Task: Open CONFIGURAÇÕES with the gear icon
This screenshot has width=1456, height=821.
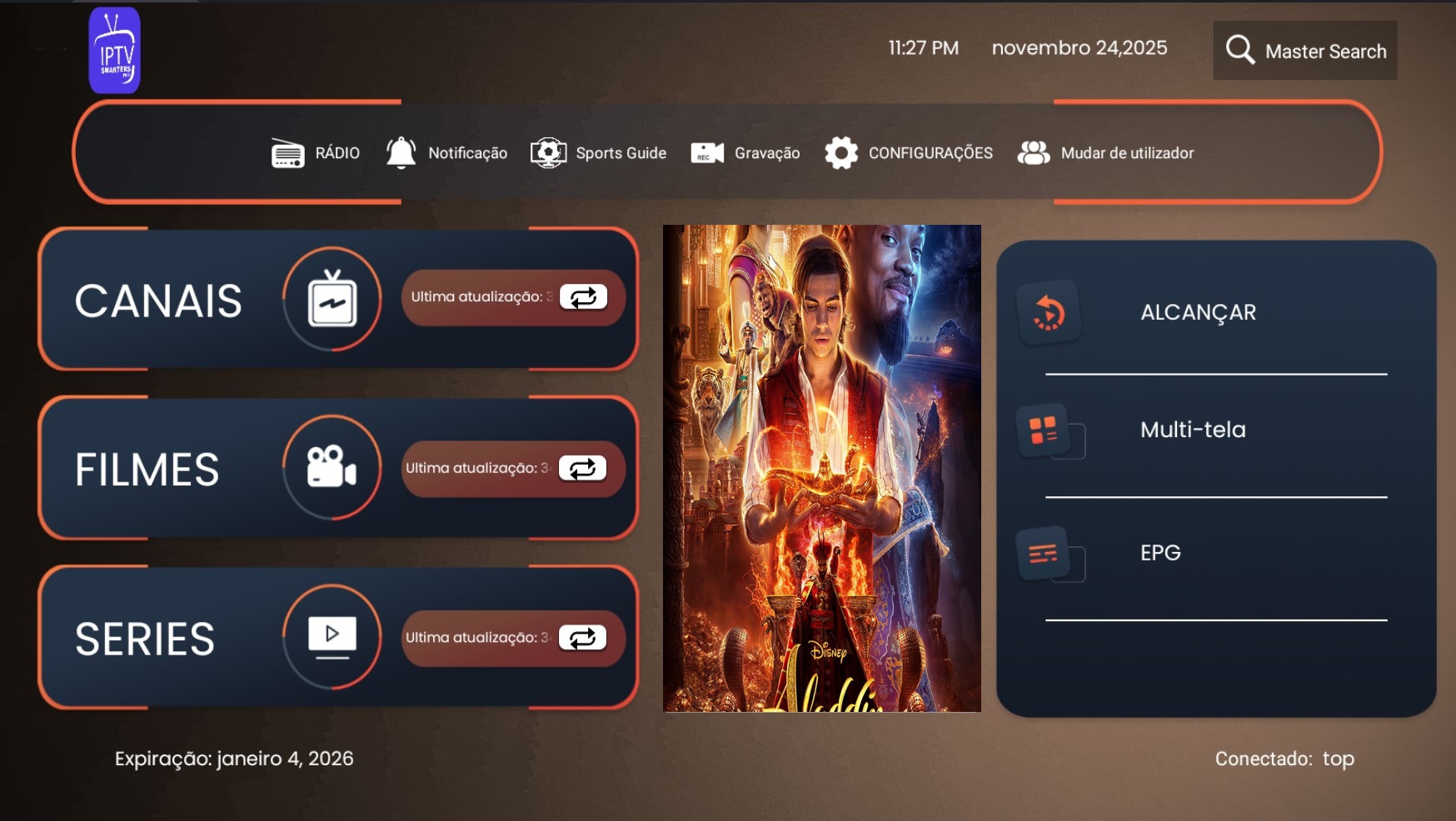Action: click(842, 152)
